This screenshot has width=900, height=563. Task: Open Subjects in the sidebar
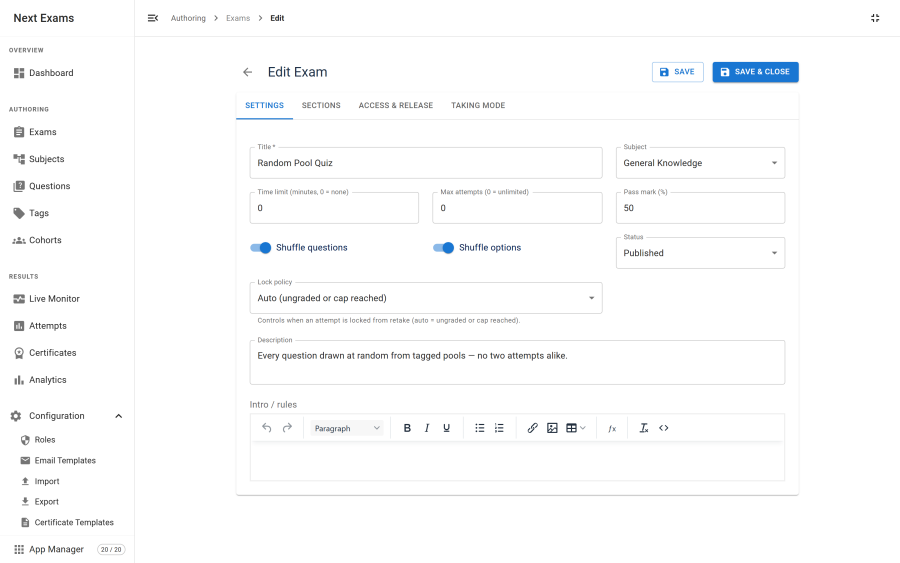pyautogui.click(x=67, y=159)
